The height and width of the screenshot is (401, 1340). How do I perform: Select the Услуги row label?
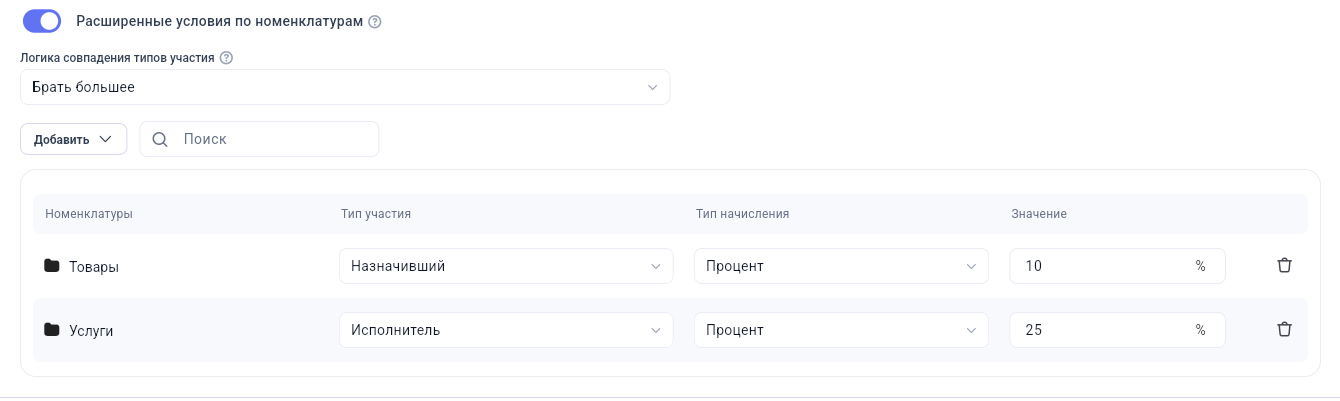click(91, 330)
